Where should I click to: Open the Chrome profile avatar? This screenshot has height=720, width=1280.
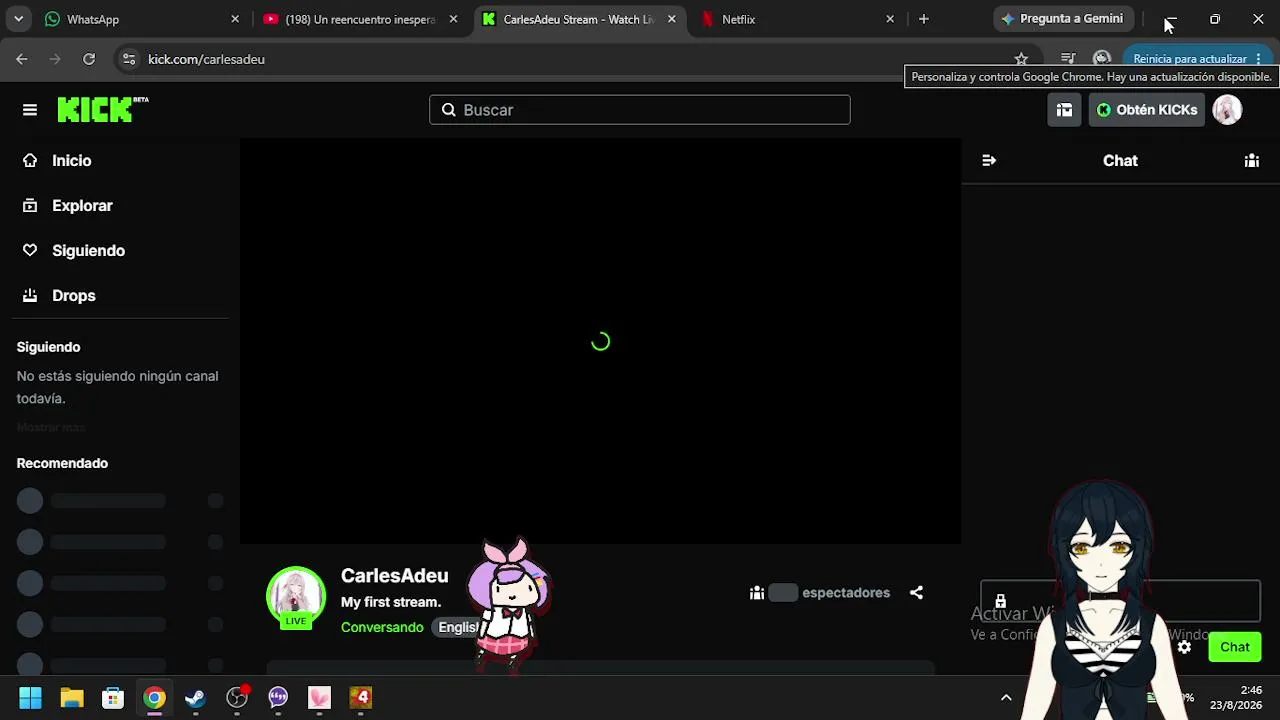pos(1102,59)
